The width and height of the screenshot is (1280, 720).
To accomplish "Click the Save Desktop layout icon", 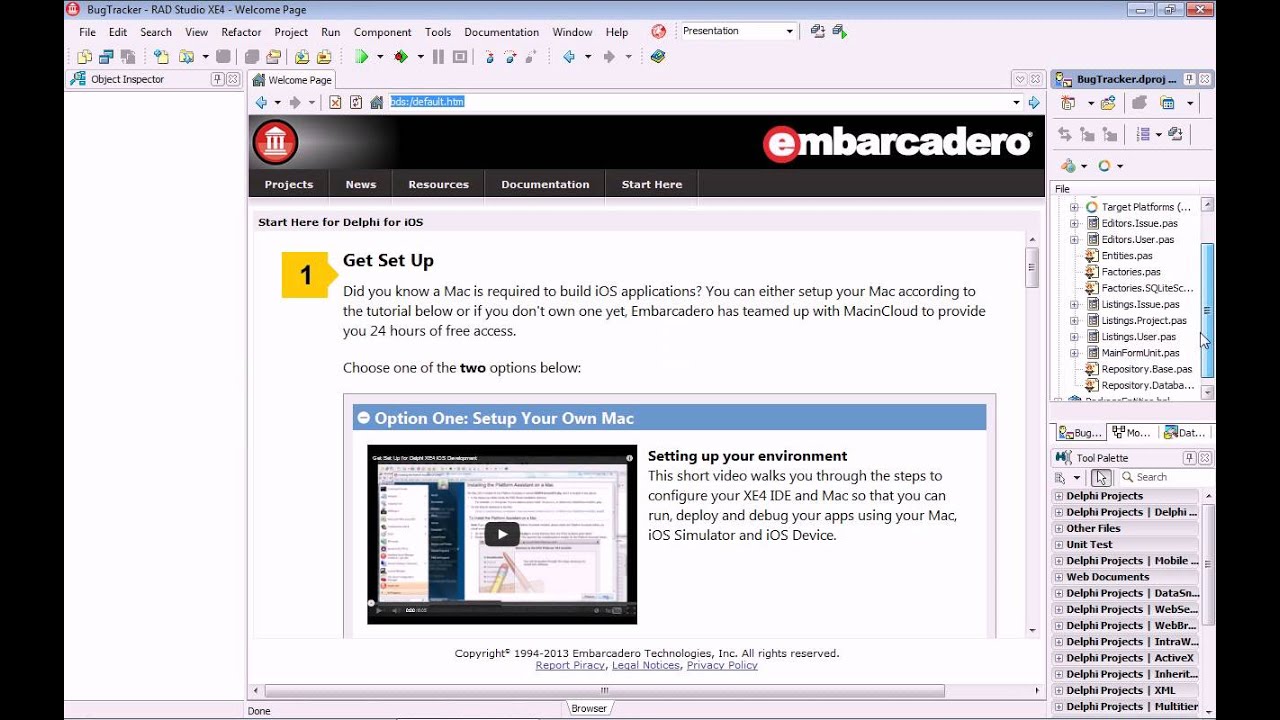I will [x=818, y=31].
